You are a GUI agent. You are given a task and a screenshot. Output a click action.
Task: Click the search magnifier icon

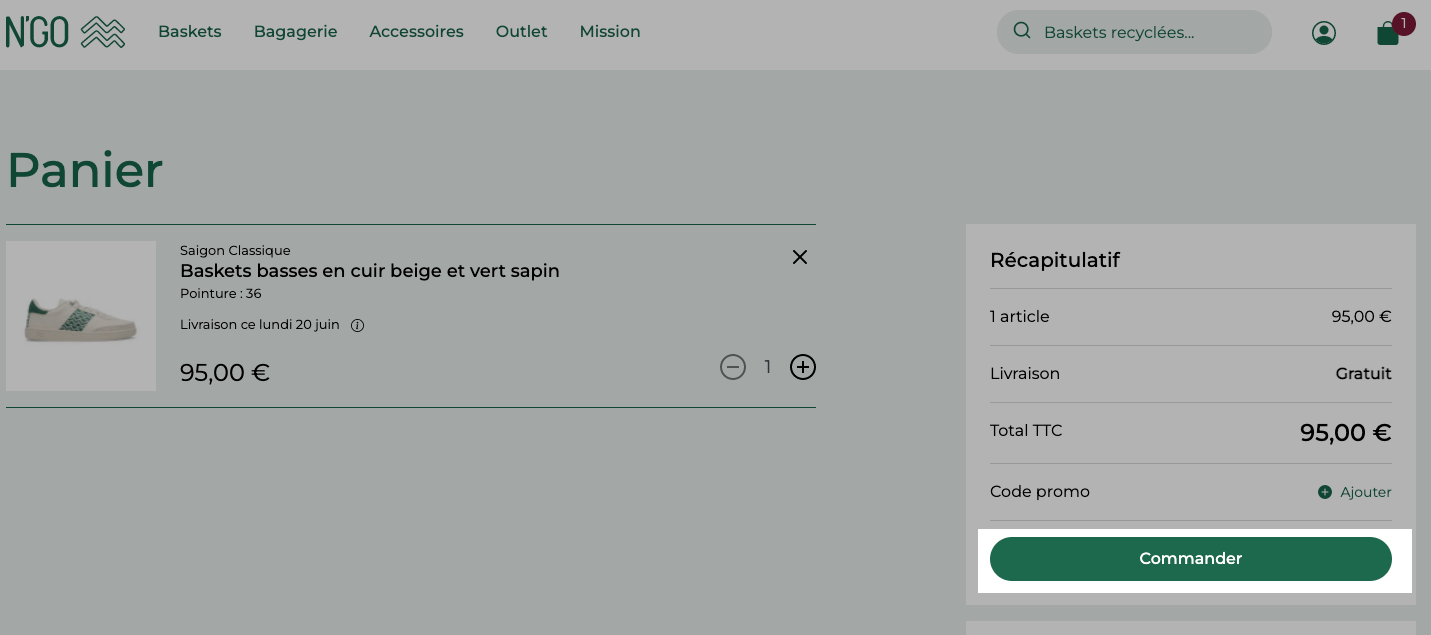tap(1021, 31)
